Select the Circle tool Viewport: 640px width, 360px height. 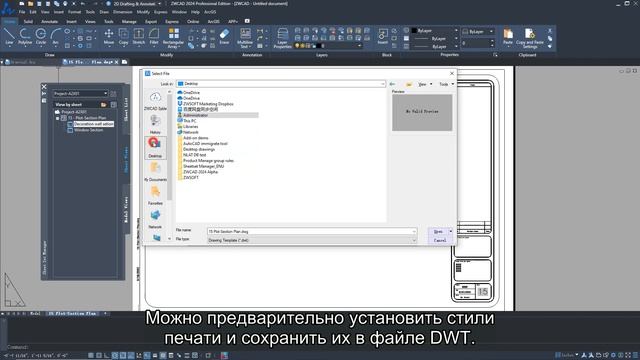pos(41,36)
